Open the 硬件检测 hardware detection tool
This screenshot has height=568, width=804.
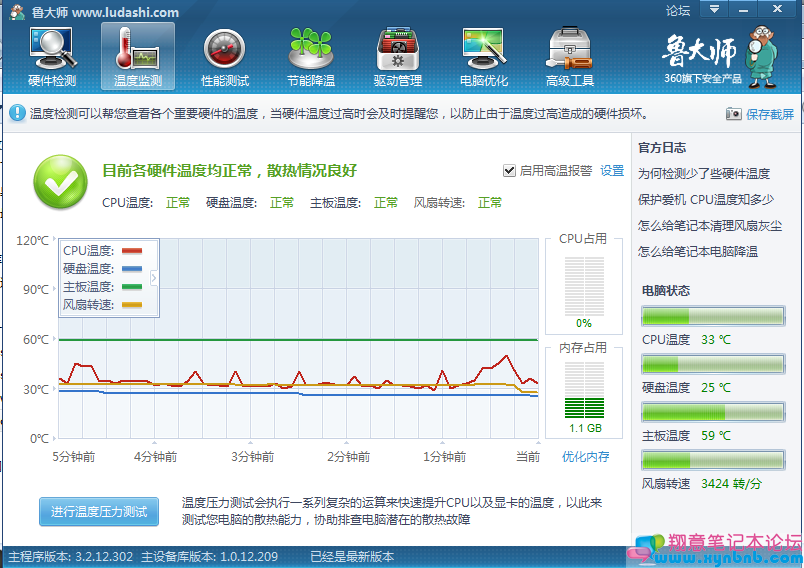click(52, 56)
